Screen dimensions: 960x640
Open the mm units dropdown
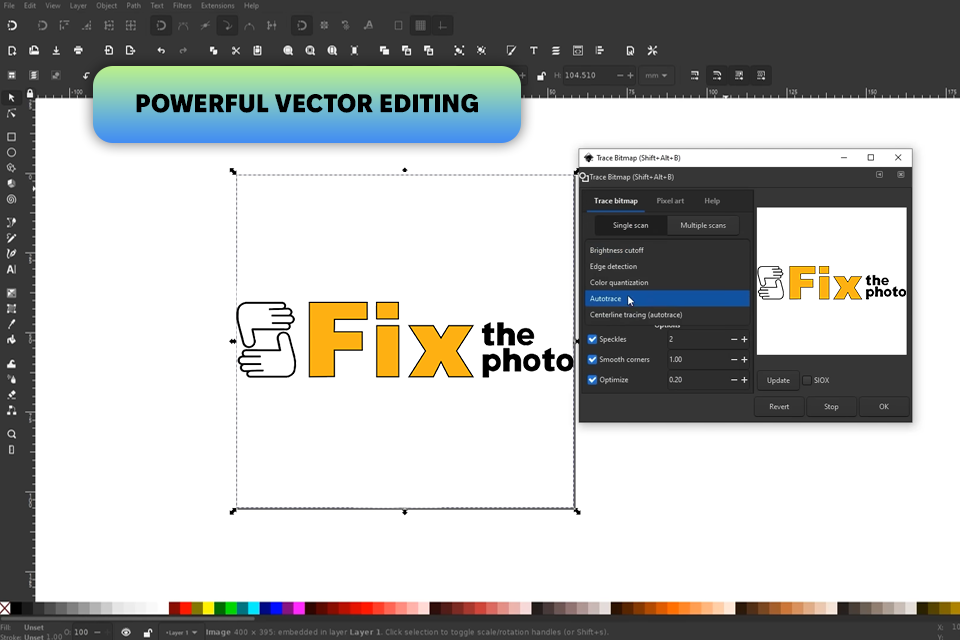656,75
